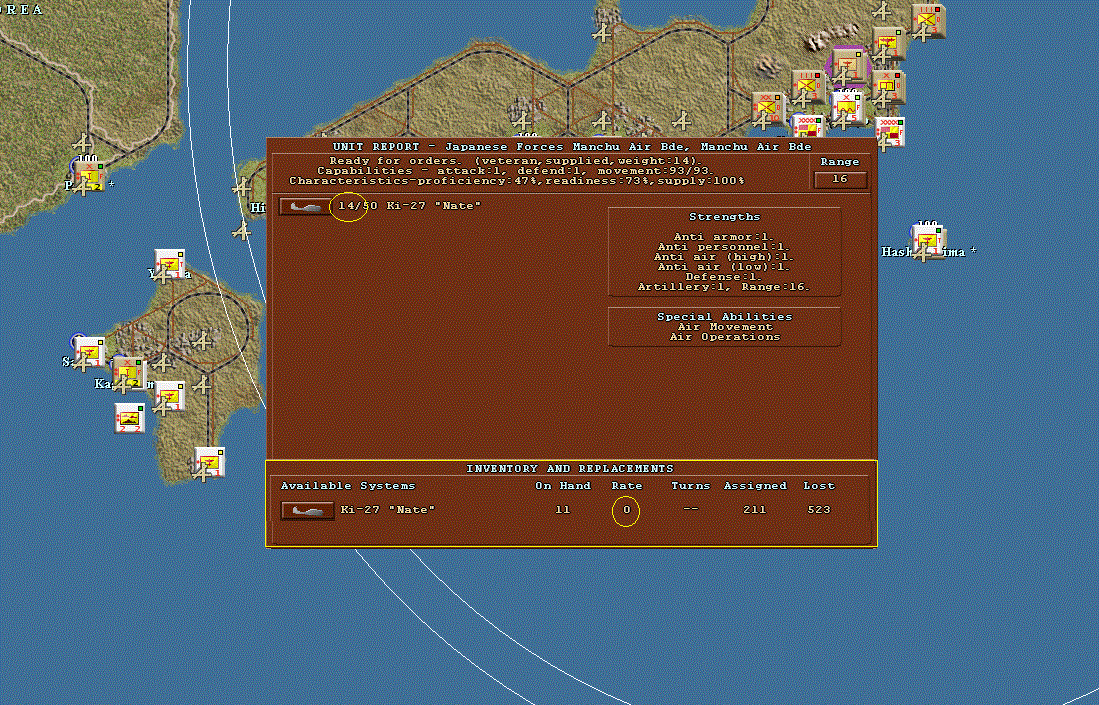The height and width of the screenshot is (705, 1099).
Task: Click the Ki-27 "Nate" name under Available Systems
Action: pos(388,510)
